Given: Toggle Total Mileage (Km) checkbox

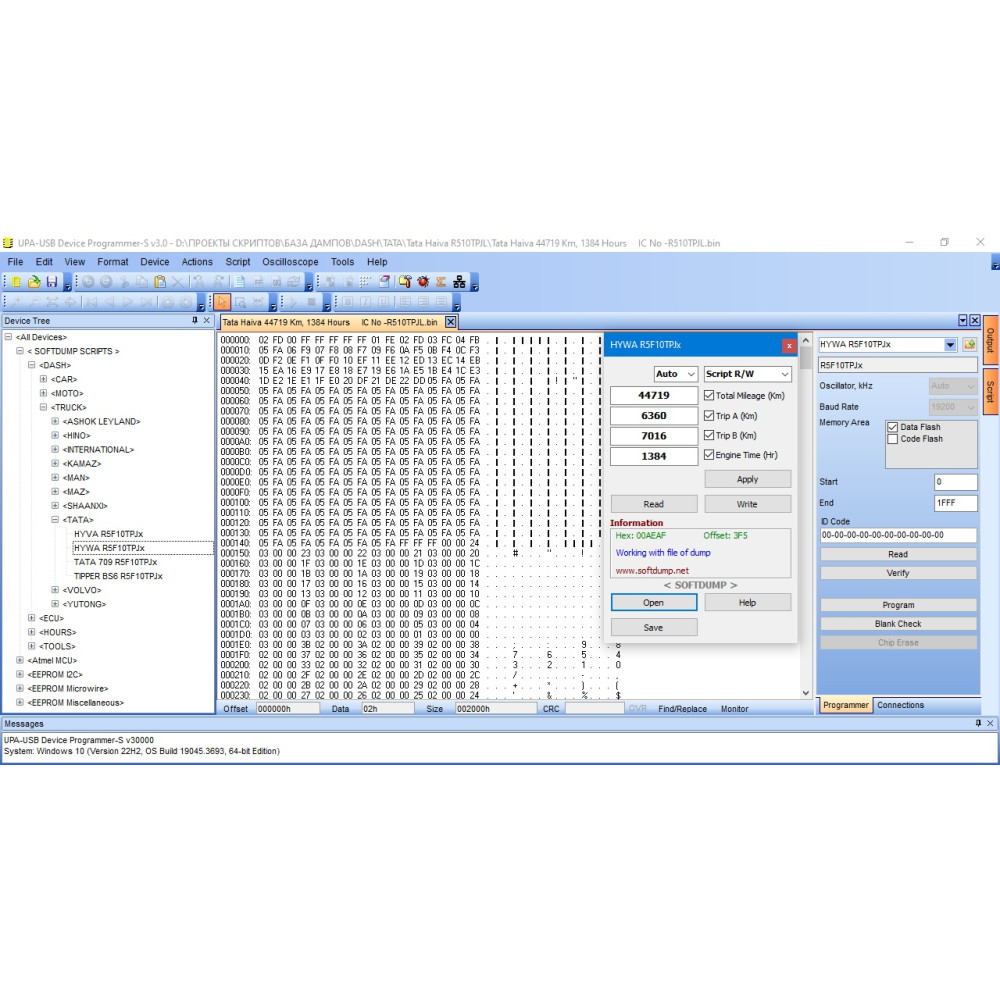Looking at the screenshot, I should pyautogui.click(x=709, y=395).
